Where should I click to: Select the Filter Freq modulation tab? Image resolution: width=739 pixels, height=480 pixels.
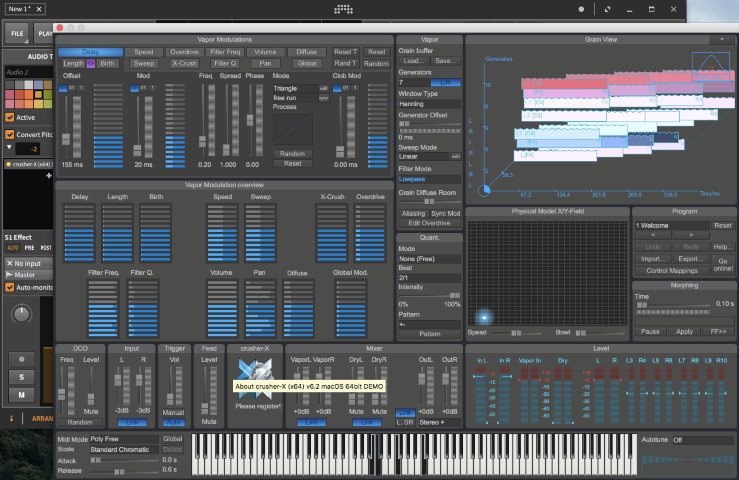click(x=225, y=52)
